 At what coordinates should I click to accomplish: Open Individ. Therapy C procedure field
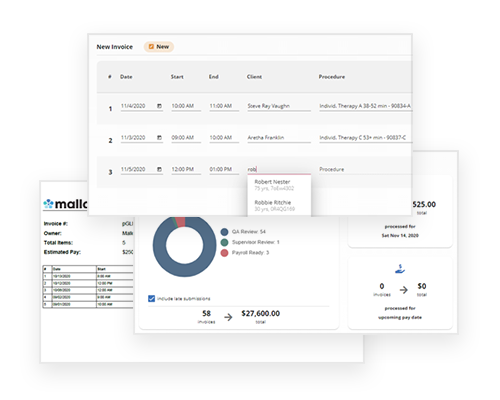(x=365, y=138)
